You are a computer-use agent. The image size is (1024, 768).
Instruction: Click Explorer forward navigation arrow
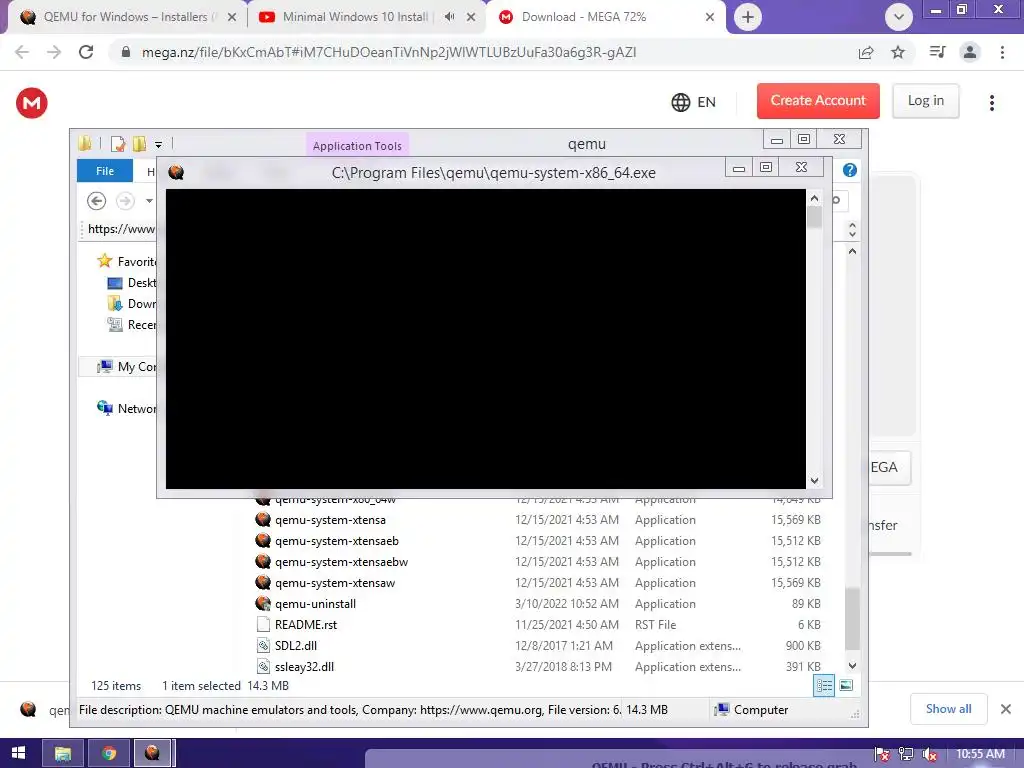[x=125, y=200]
